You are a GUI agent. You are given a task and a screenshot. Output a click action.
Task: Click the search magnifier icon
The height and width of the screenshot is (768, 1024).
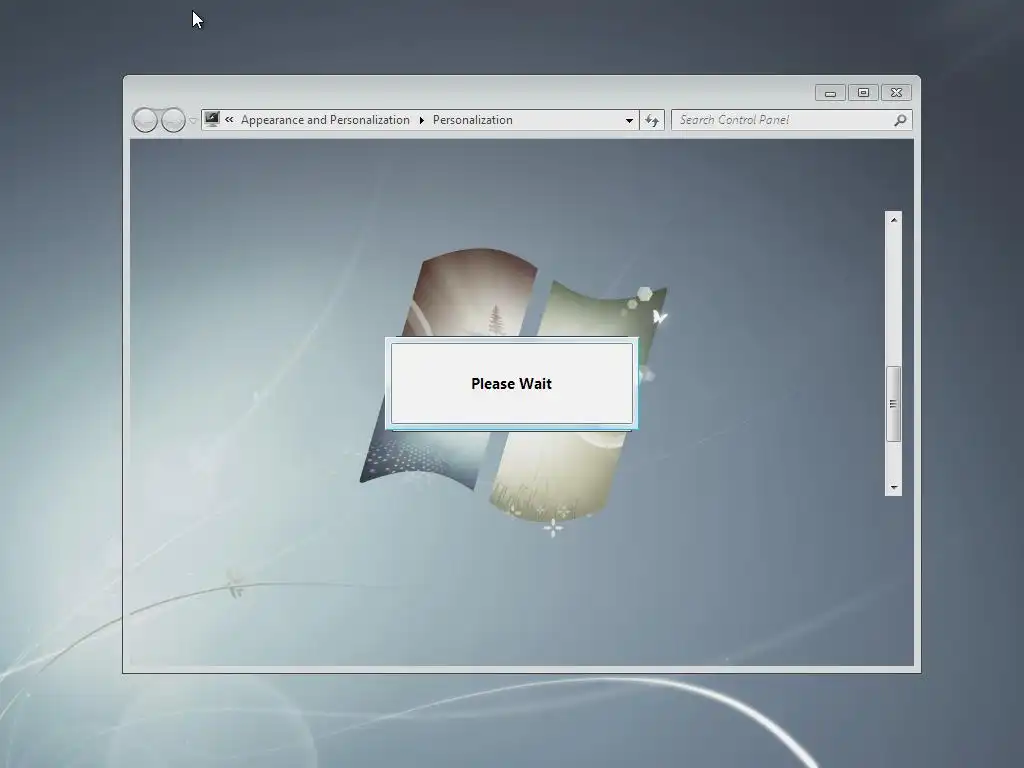point(900,120)
